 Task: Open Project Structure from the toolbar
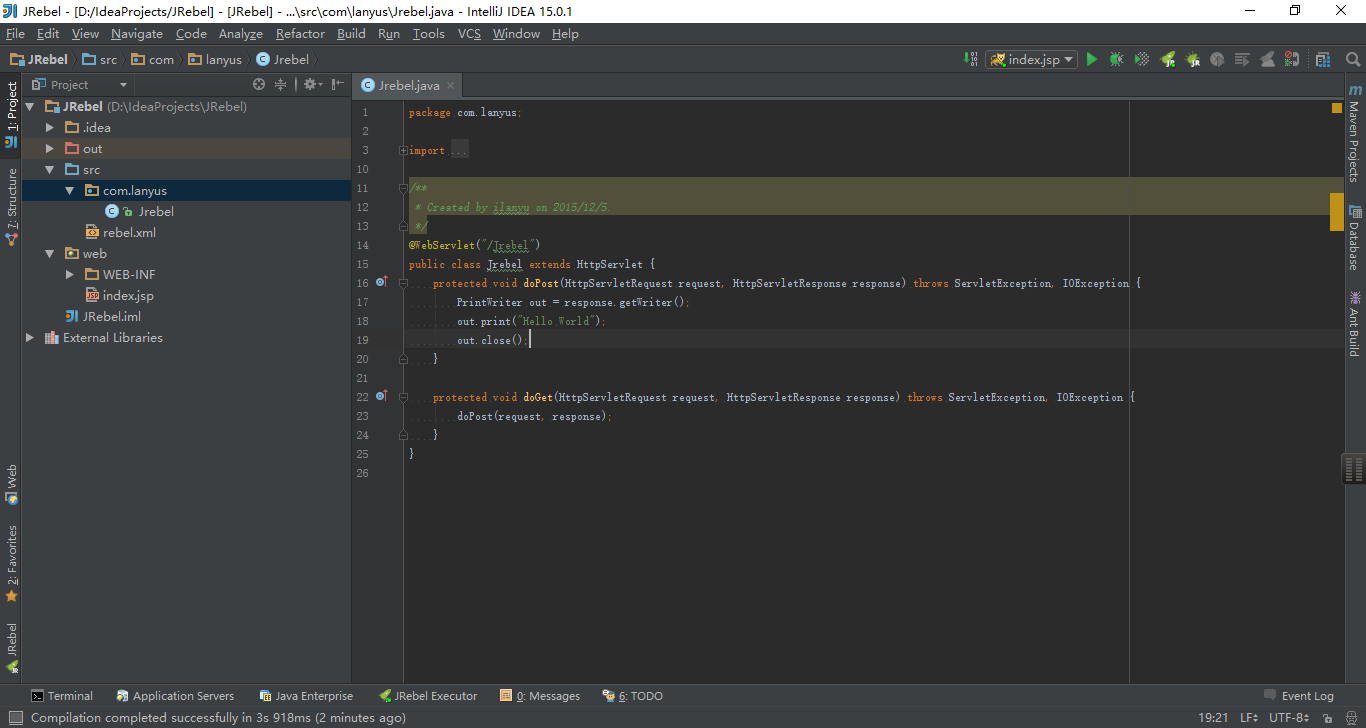tap(1323, 60)
